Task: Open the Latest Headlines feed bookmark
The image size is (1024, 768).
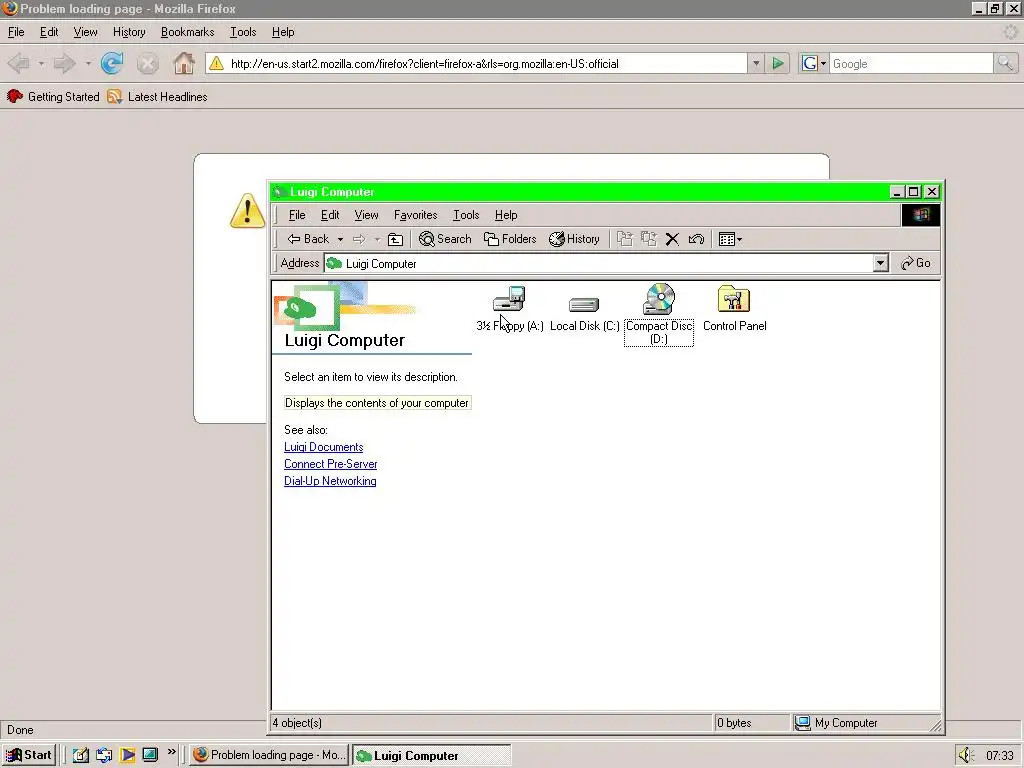Action: pyautogui.click(x=157, y=97)
